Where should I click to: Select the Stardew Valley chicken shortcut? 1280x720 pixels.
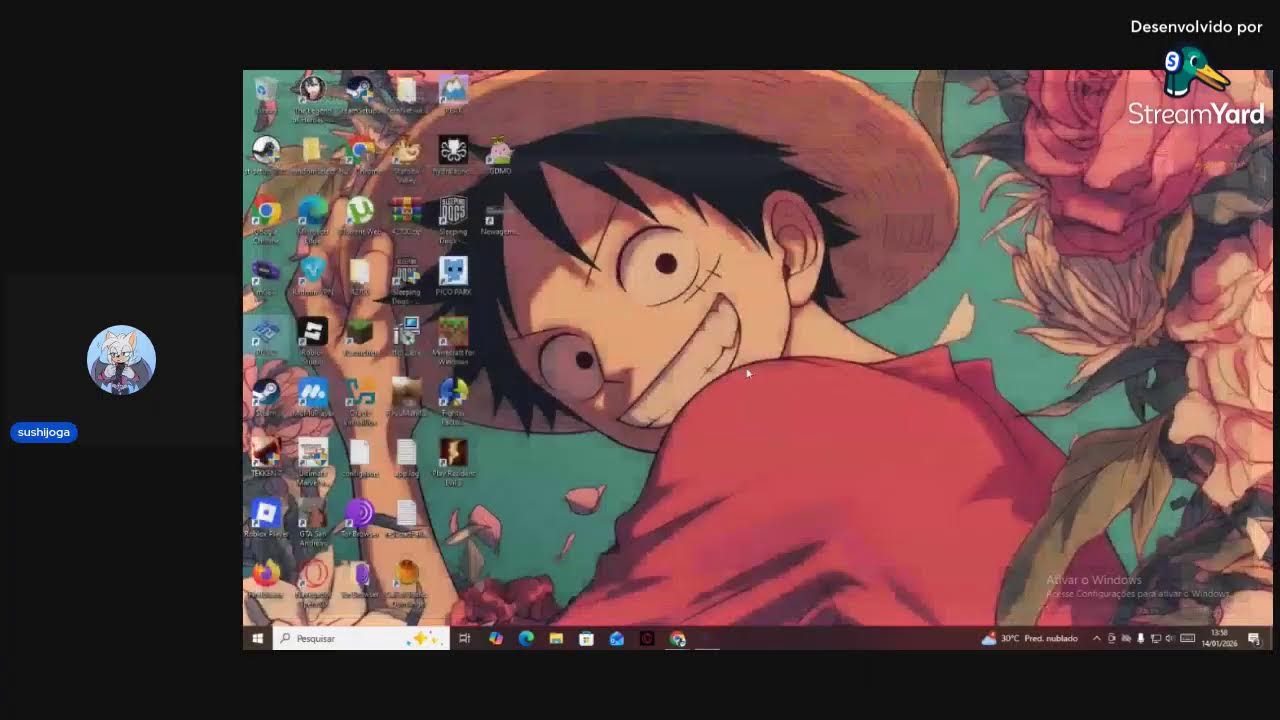(406, 160)
